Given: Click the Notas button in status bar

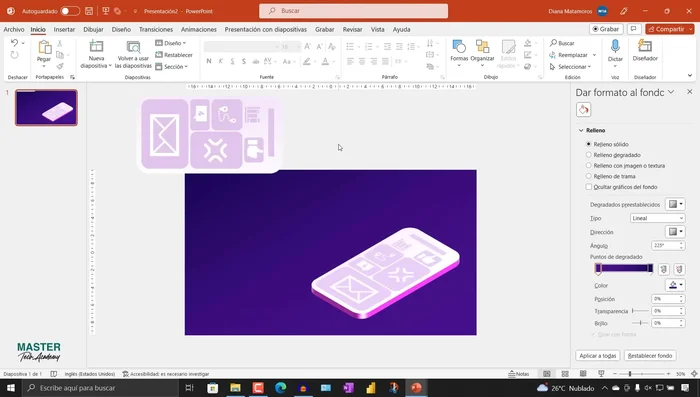Looking at the screenshot, I should point(519,374).
